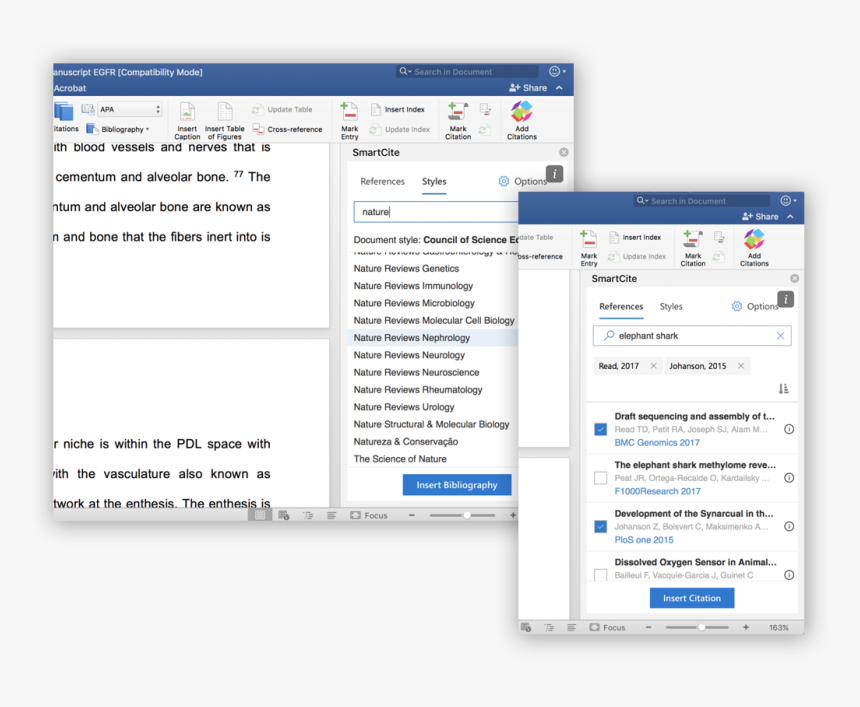Click Add Citations icon in back window
The image size is (860, 707).
pos(522,111)
